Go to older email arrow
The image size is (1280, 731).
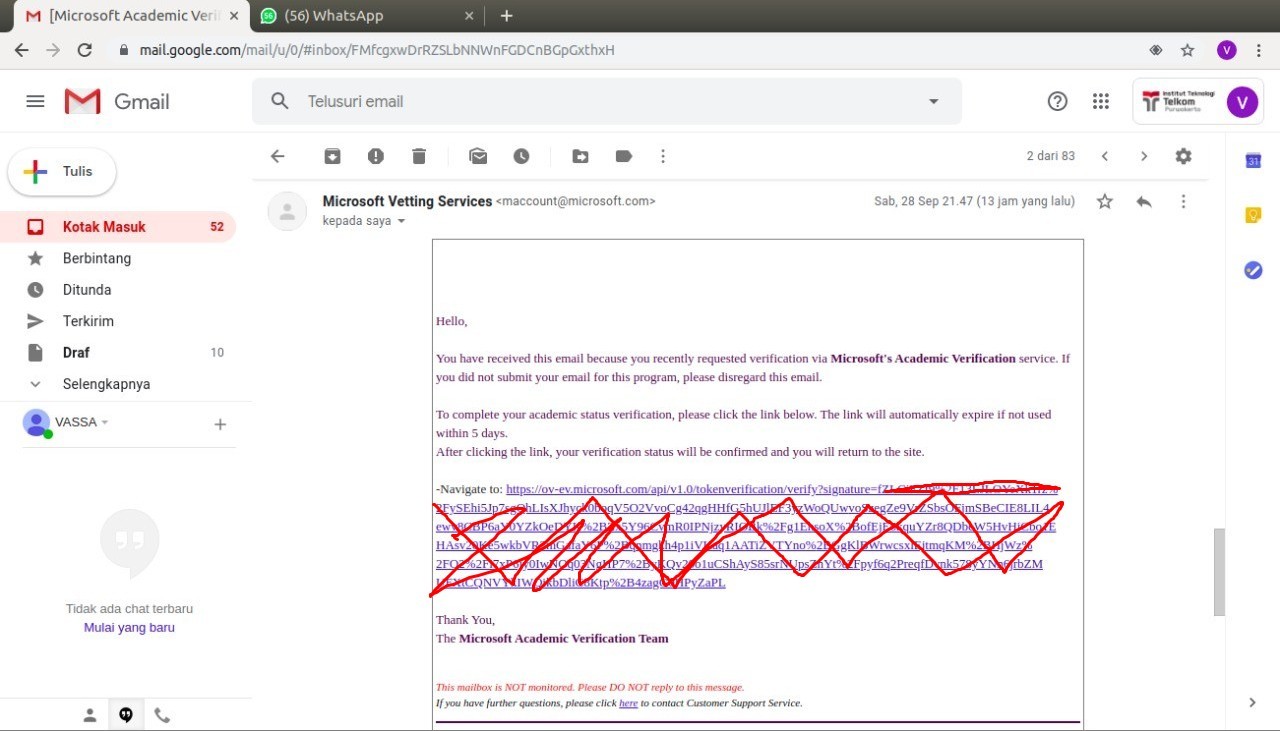coord(1144,156)
